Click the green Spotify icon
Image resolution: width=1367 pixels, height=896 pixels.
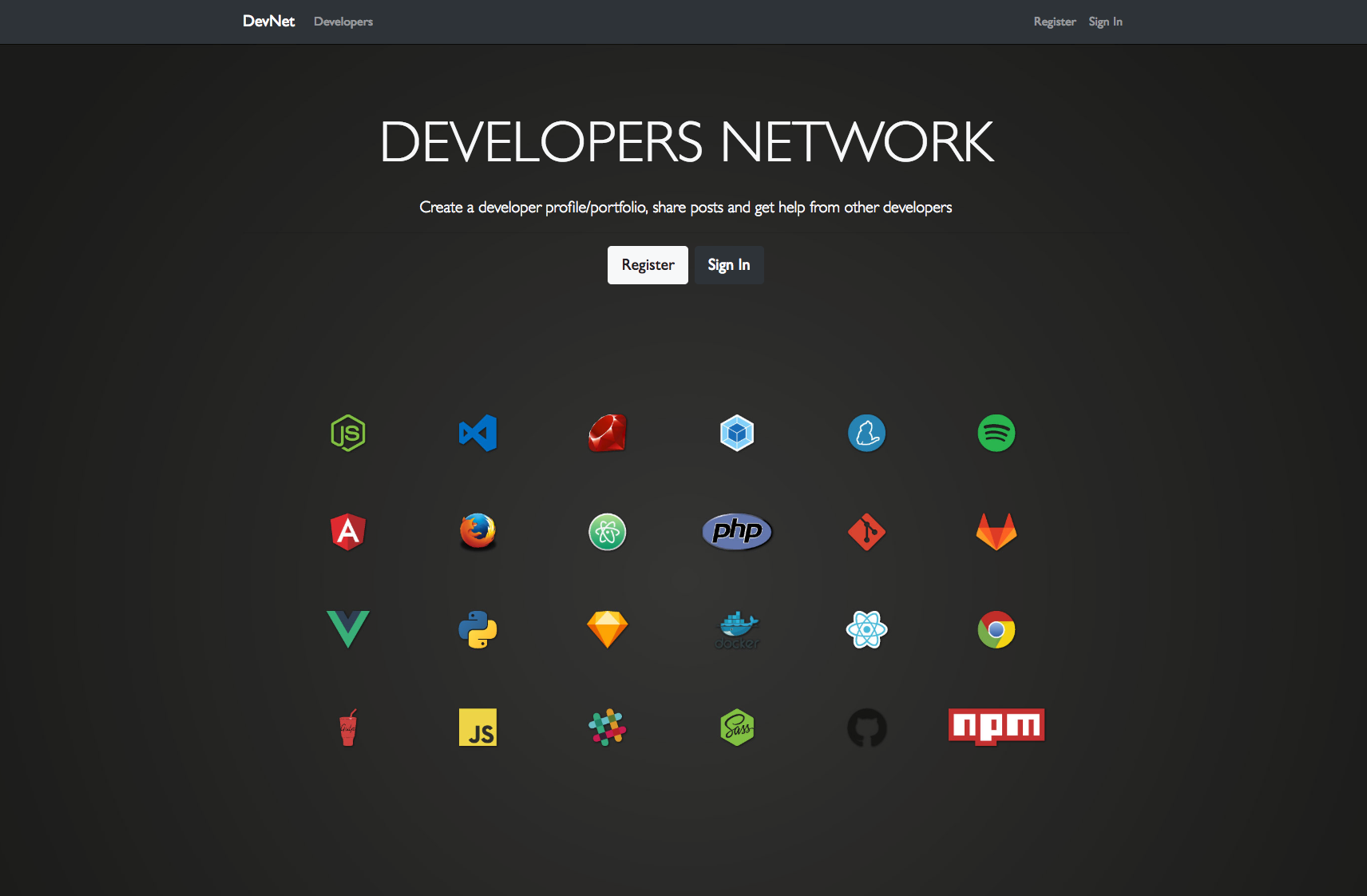(997, 433)
